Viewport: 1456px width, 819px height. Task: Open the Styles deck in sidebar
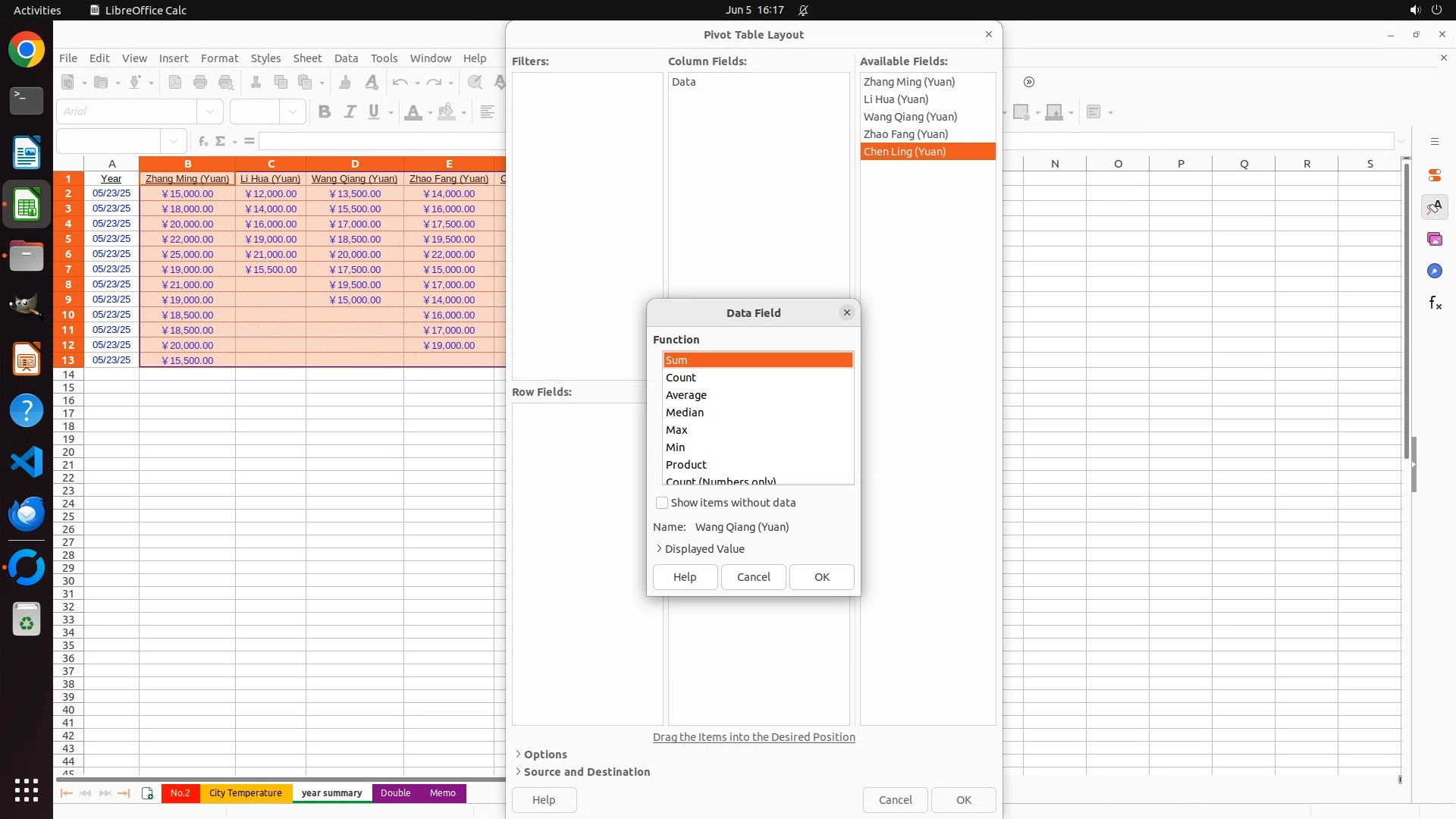point(1434,207)
